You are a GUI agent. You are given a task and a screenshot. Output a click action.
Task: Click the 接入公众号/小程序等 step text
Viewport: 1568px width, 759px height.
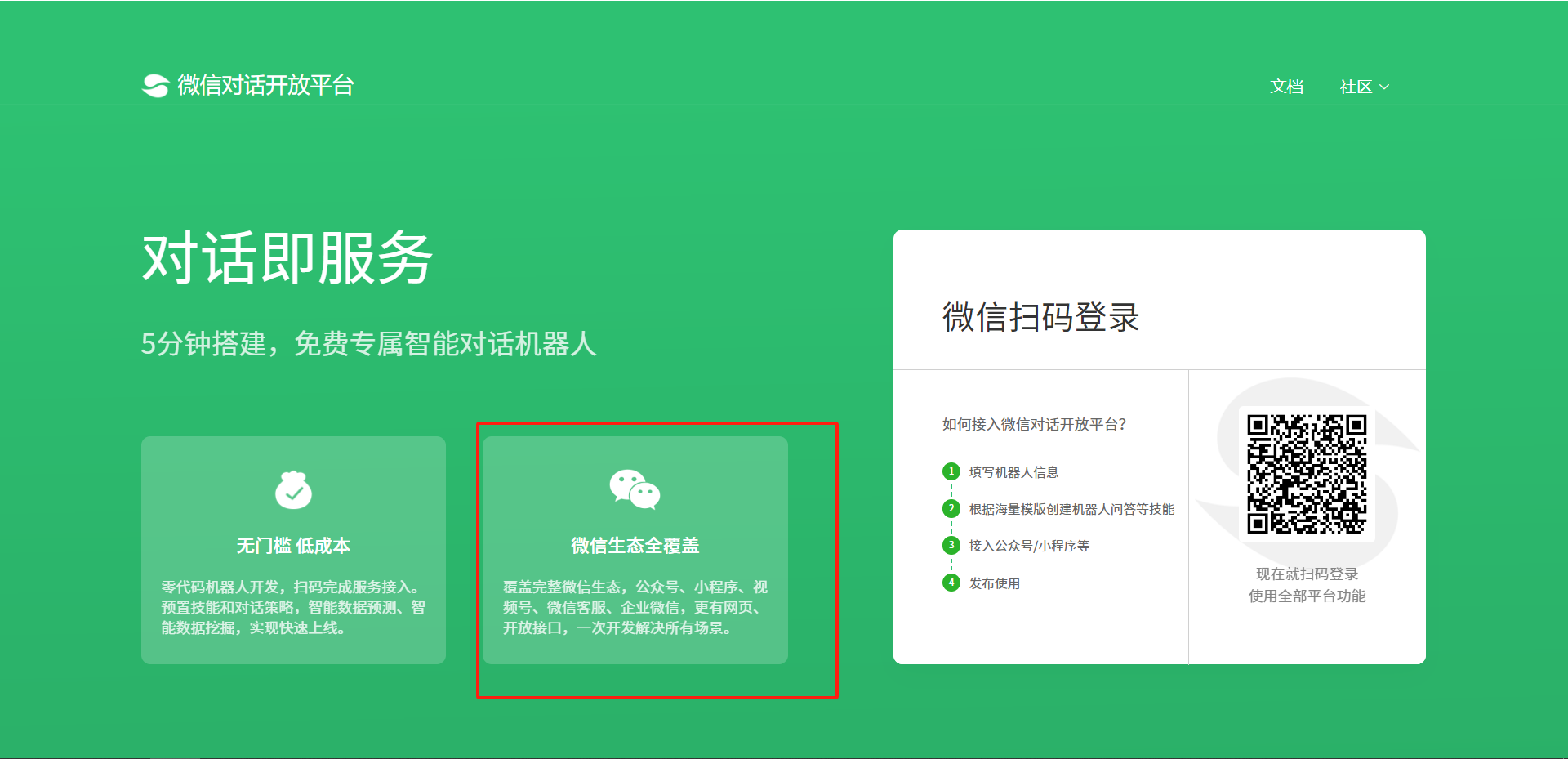pos(1029,546)
